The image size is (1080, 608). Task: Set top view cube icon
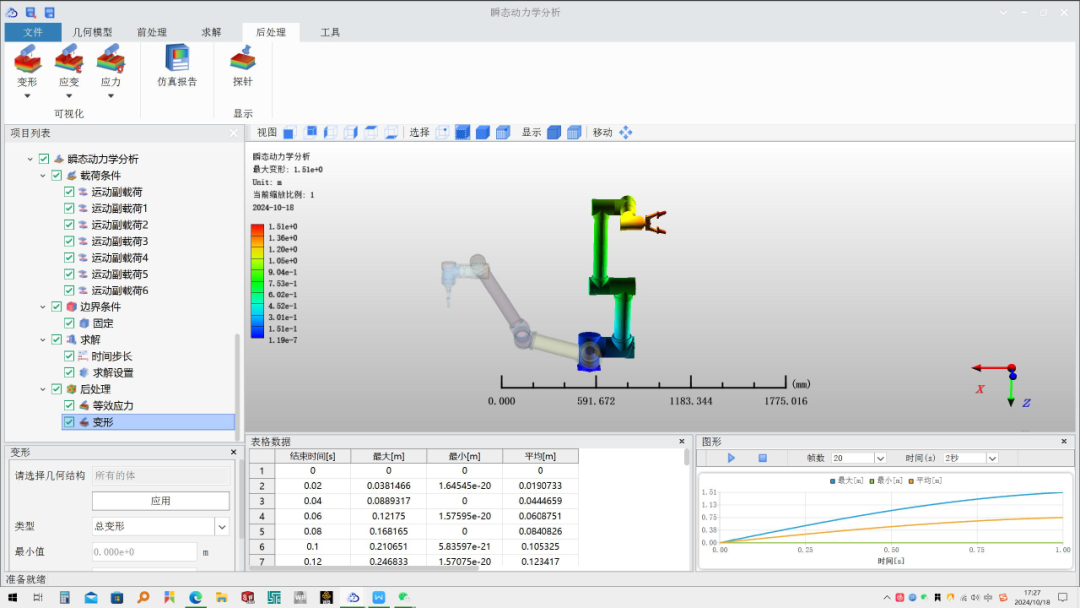(x=371, y=133)
